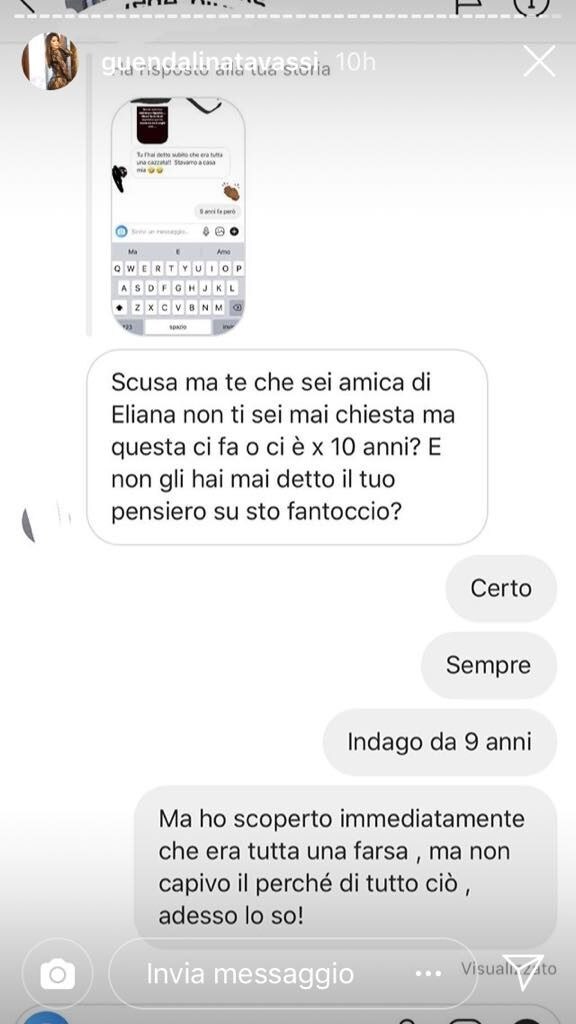The height and width of the screenshot is (1024, 576).
Task: Tap the 10h story timestamp
Action: (x=355, y=63)
